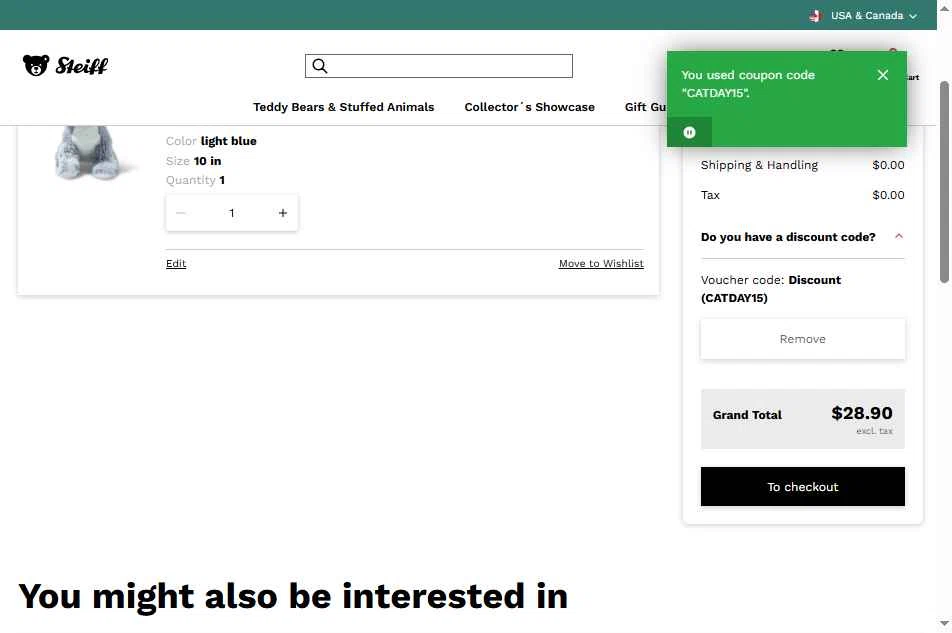Open Teddy Bears & Stuffed Animals menu

(344, 107)
